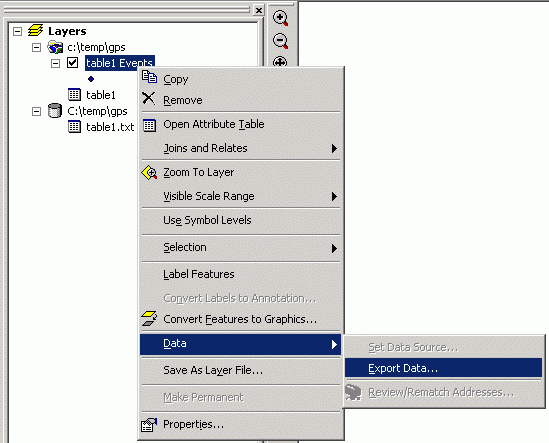Viewport: 549px width, 443px height.
Task: Select the Zoom Out magnifier tool
Action: [280, 41]
